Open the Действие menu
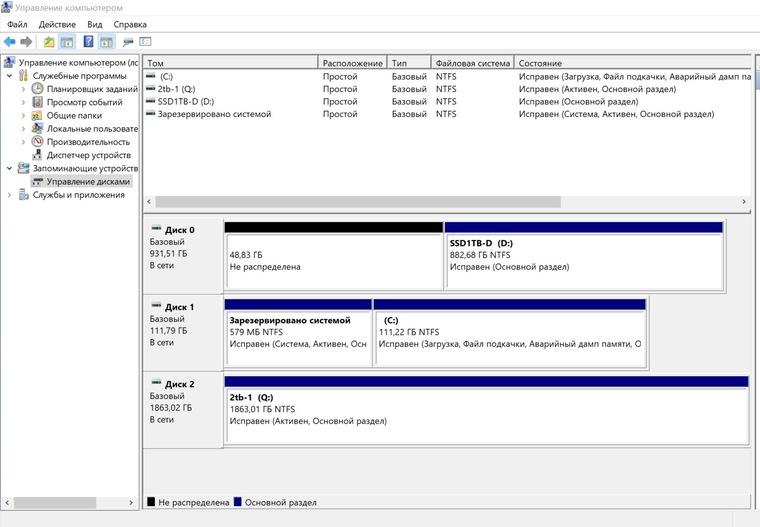This screenshot has height=527, width=760. (57, 24)
